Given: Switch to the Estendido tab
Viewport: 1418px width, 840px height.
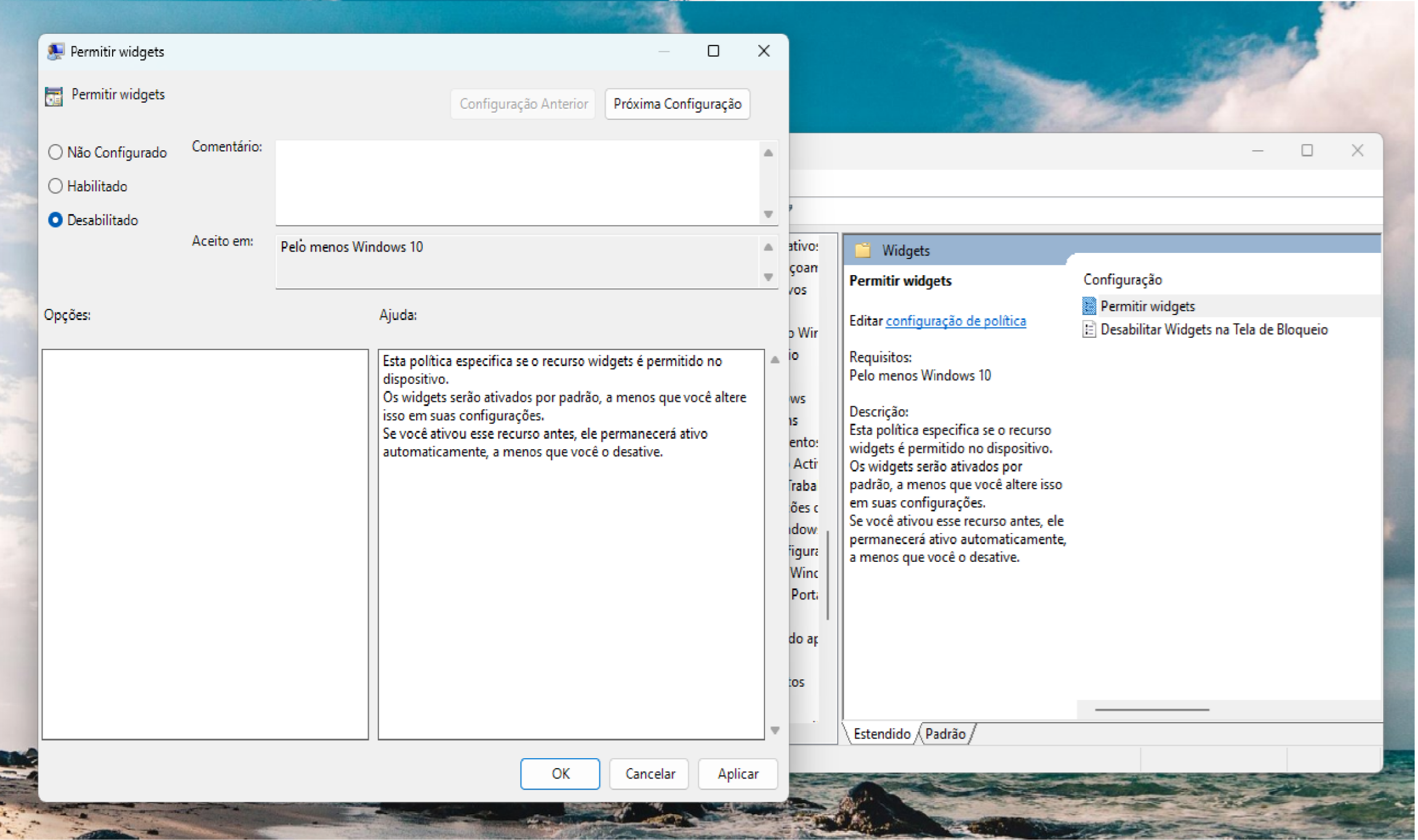Looking at the screenshot, I should click(881, 734).
